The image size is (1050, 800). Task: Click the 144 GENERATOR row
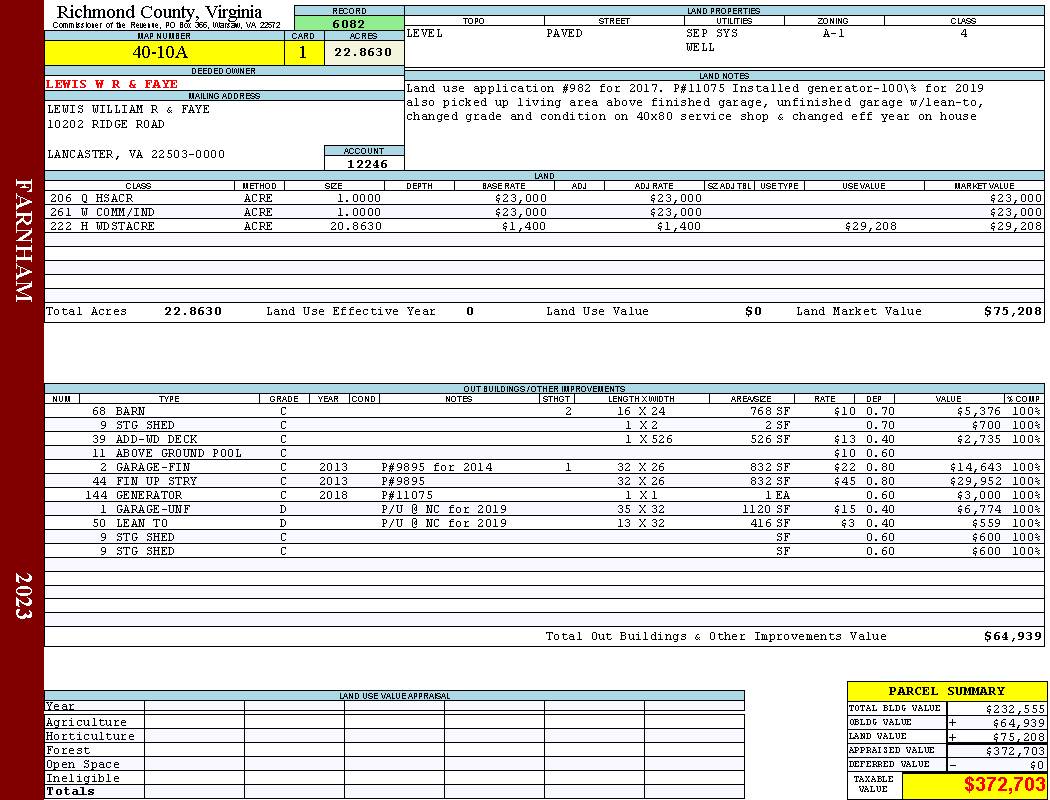pos(544,495)
